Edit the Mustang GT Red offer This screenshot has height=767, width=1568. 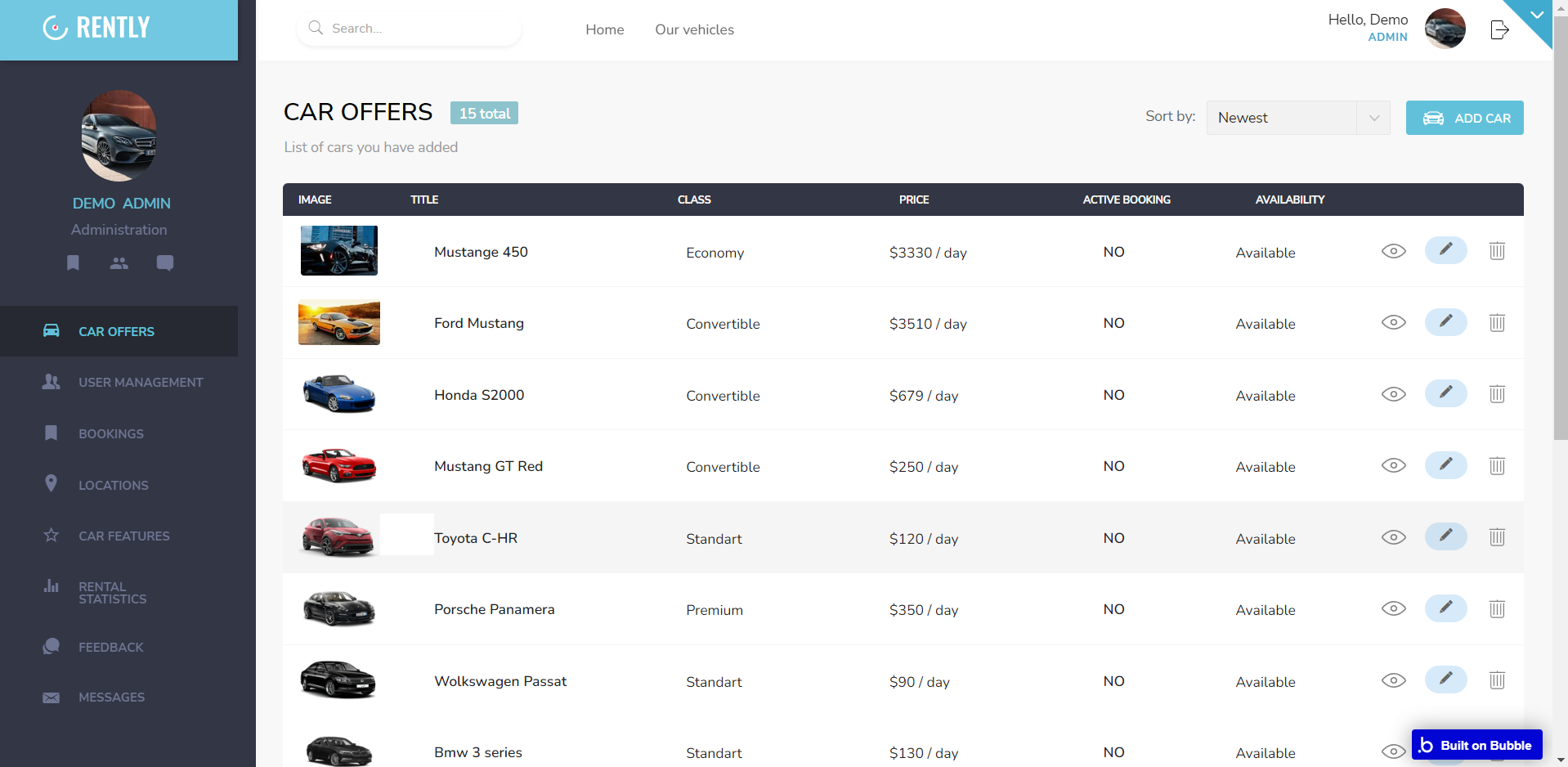(1445, 465)
